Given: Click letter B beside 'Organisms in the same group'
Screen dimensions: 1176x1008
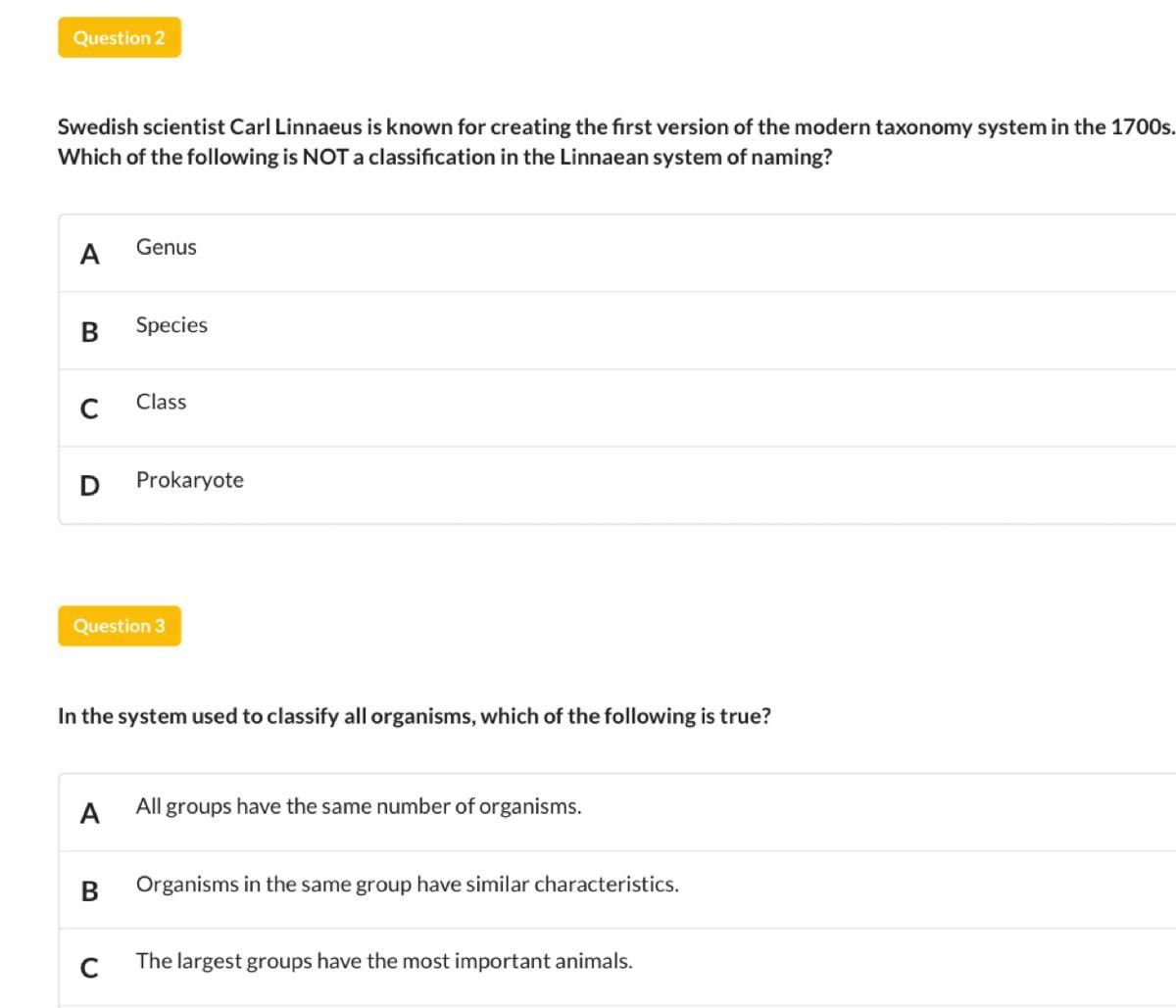Looking at the screenshot, I should click(x=89, y=890).
